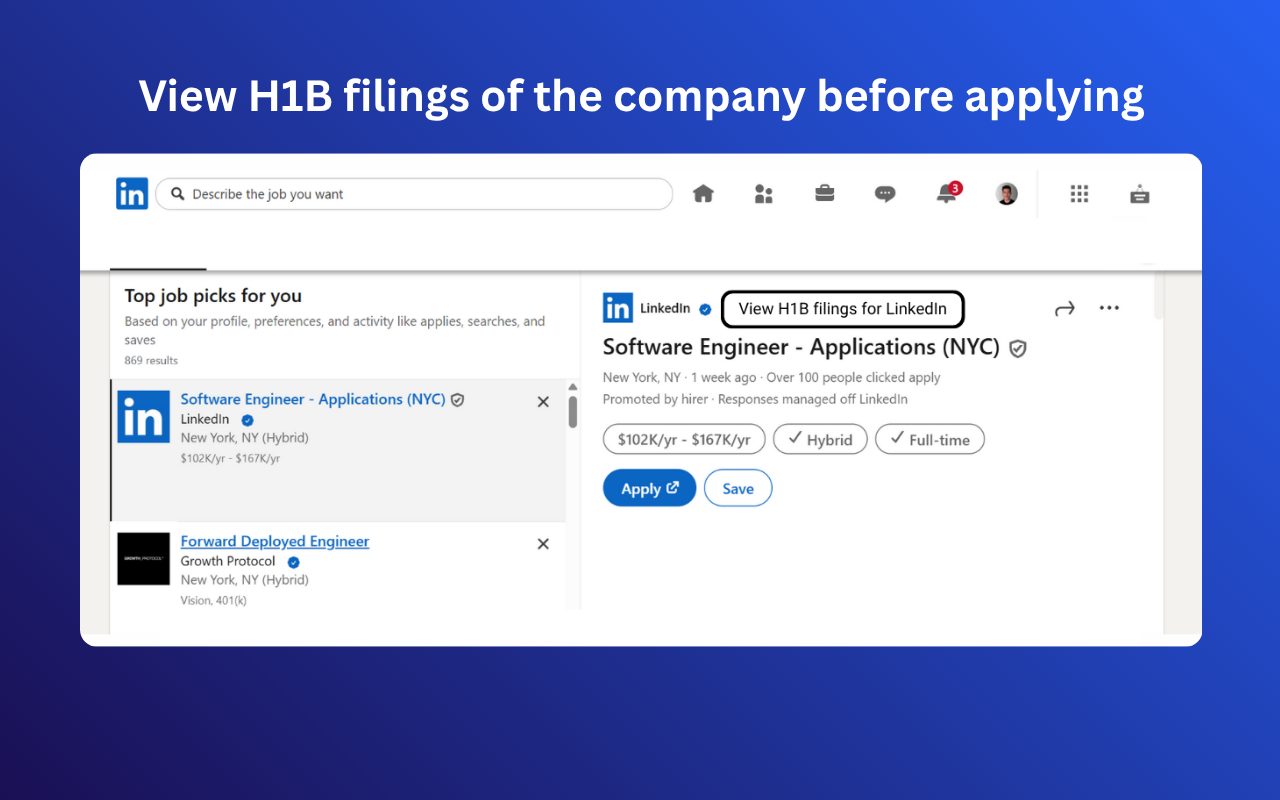Click the Apply button
This screenshot has height=800, width=1280.
pos(650,488)
